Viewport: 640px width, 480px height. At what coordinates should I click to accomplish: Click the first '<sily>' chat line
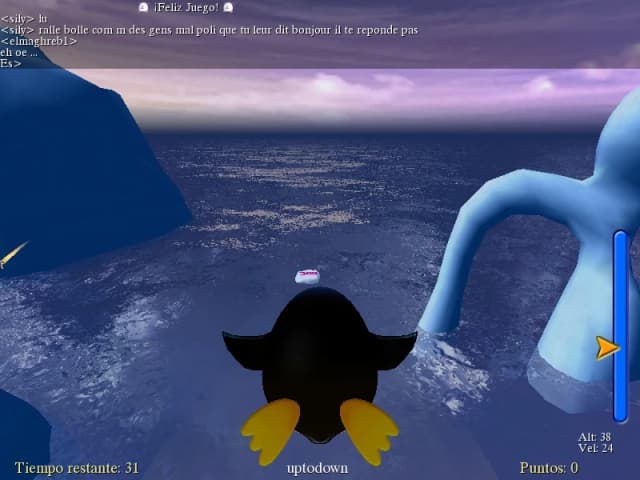[x=24, y=19]
